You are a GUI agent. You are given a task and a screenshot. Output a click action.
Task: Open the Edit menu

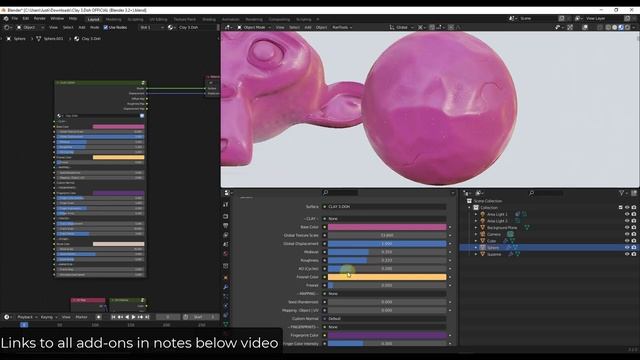(x=26, y=18)
